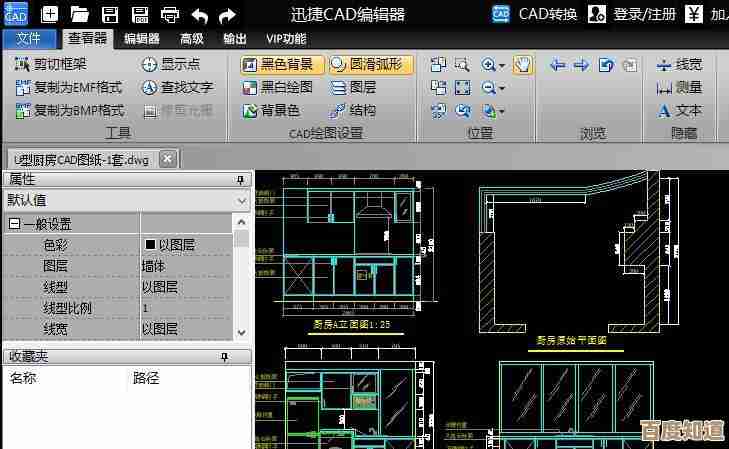
Task: Click properties scrollbar down arrow
Action: (x=241, y=333)
